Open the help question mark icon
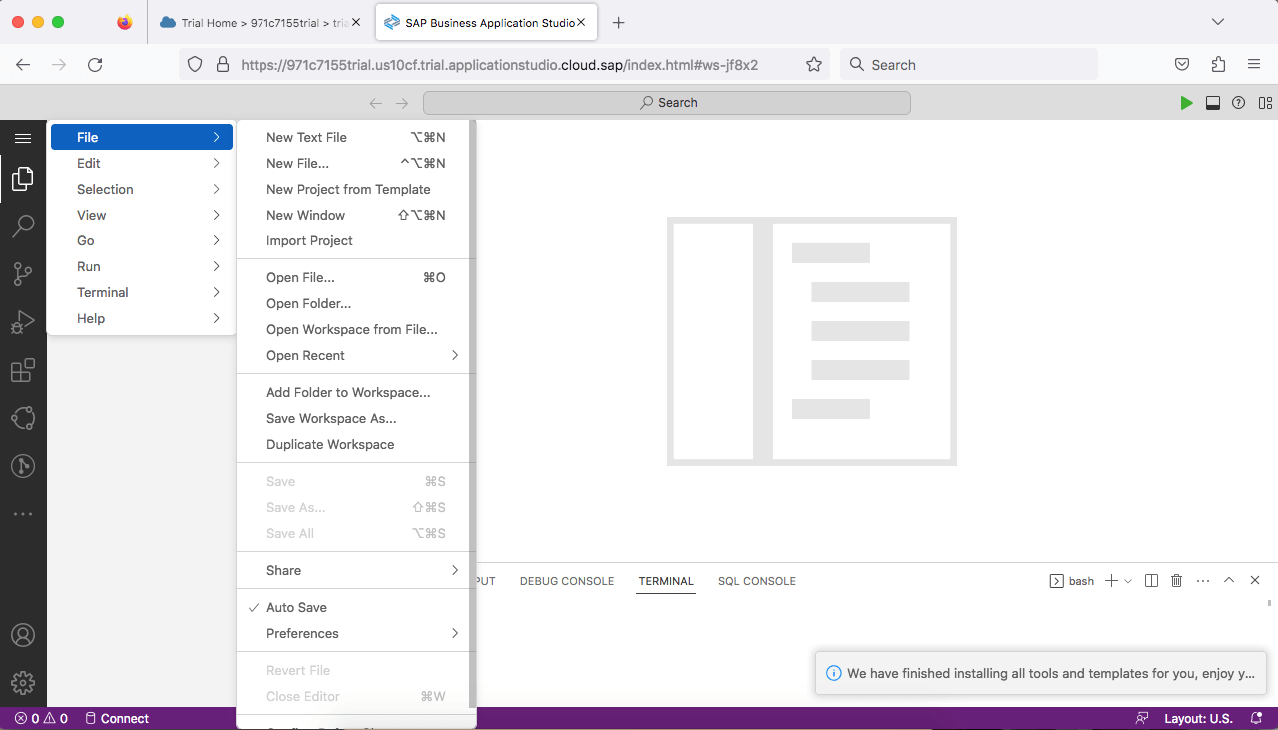This screenshot has width=1278, height=730. click(x=1239, y=103)
